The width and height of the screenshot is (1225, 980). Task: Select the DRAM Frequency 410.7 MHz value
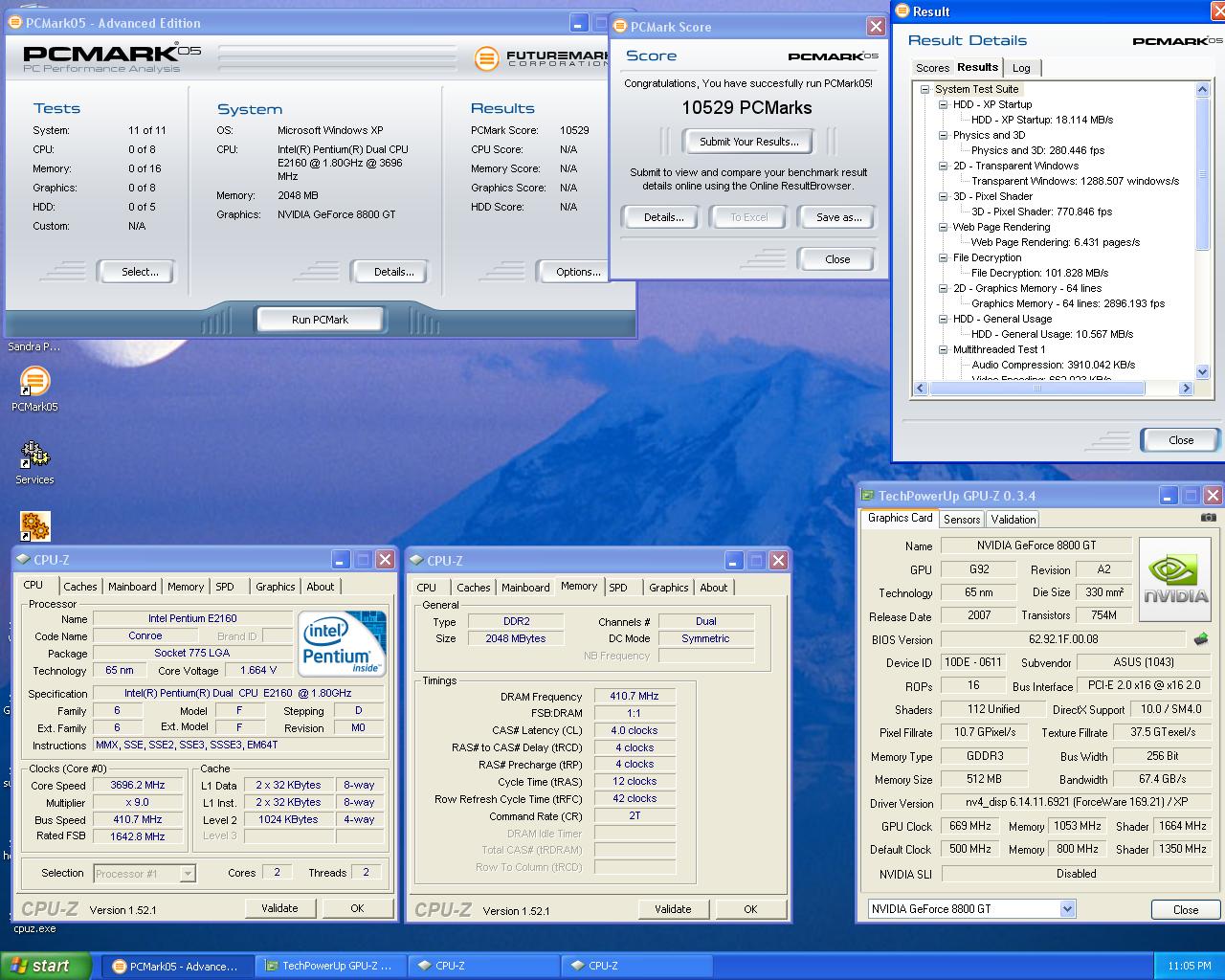[635, 696]
